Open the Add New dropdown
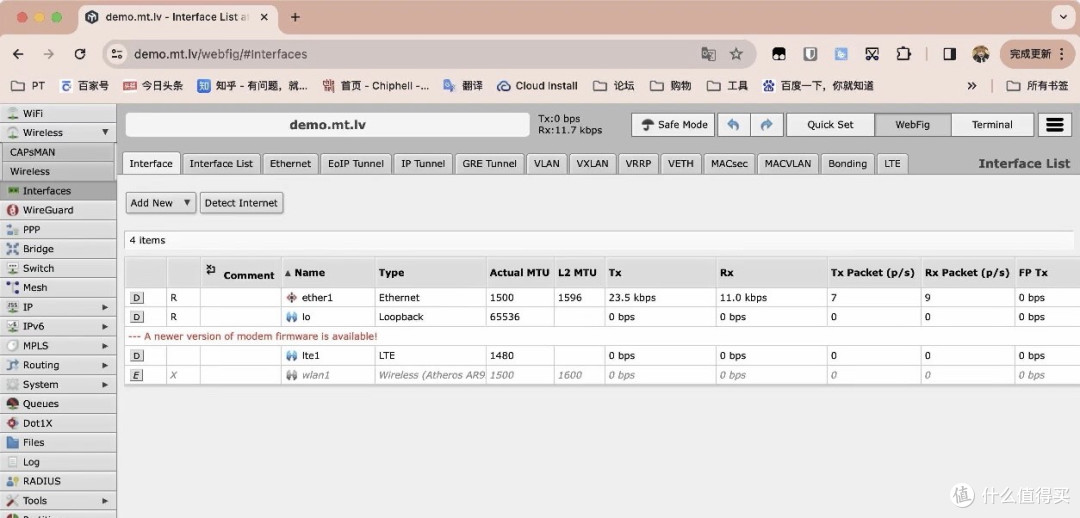Screen dimensions: 1080x518 click(160, 203)
